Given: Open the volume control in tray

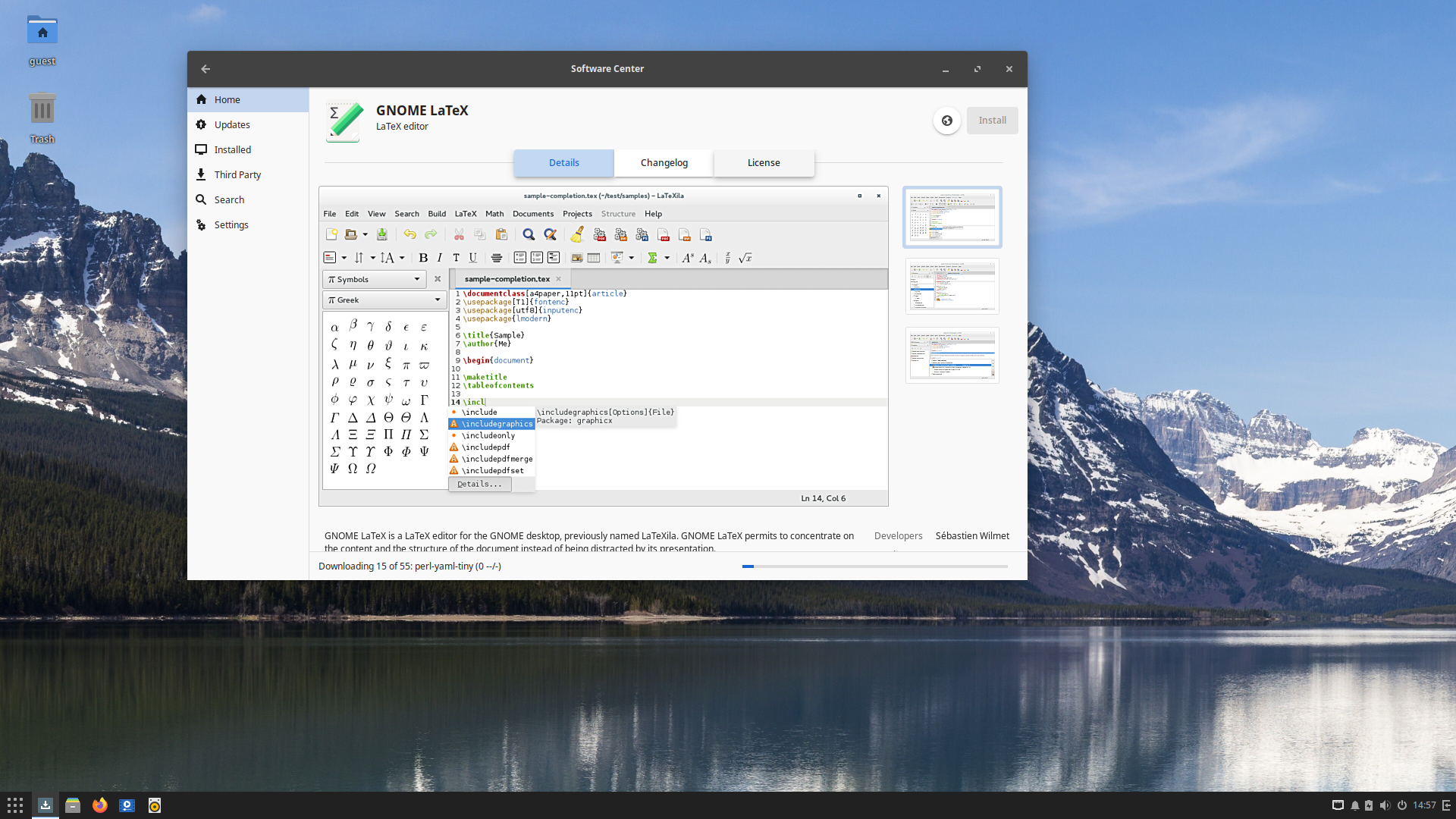Looking at the screenshot, I should [1385, 805].
